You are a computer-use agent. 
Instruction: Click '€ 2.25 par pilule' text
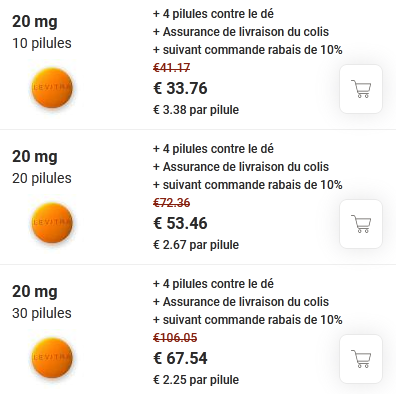(196, 380)
